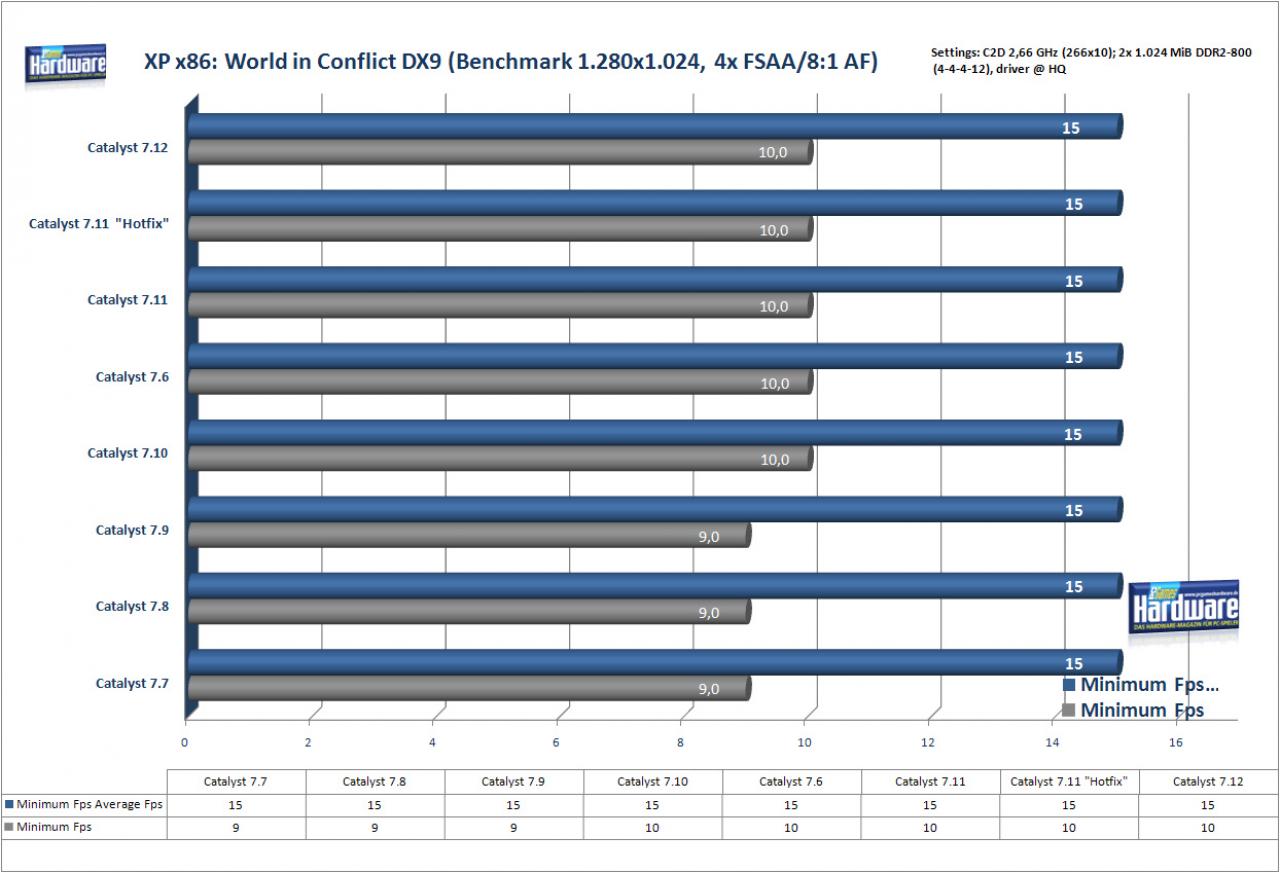Click the table cell 15 under Catalyst 7.8
Viewport: 1280px width, 873px height.
tap(375, 805)
